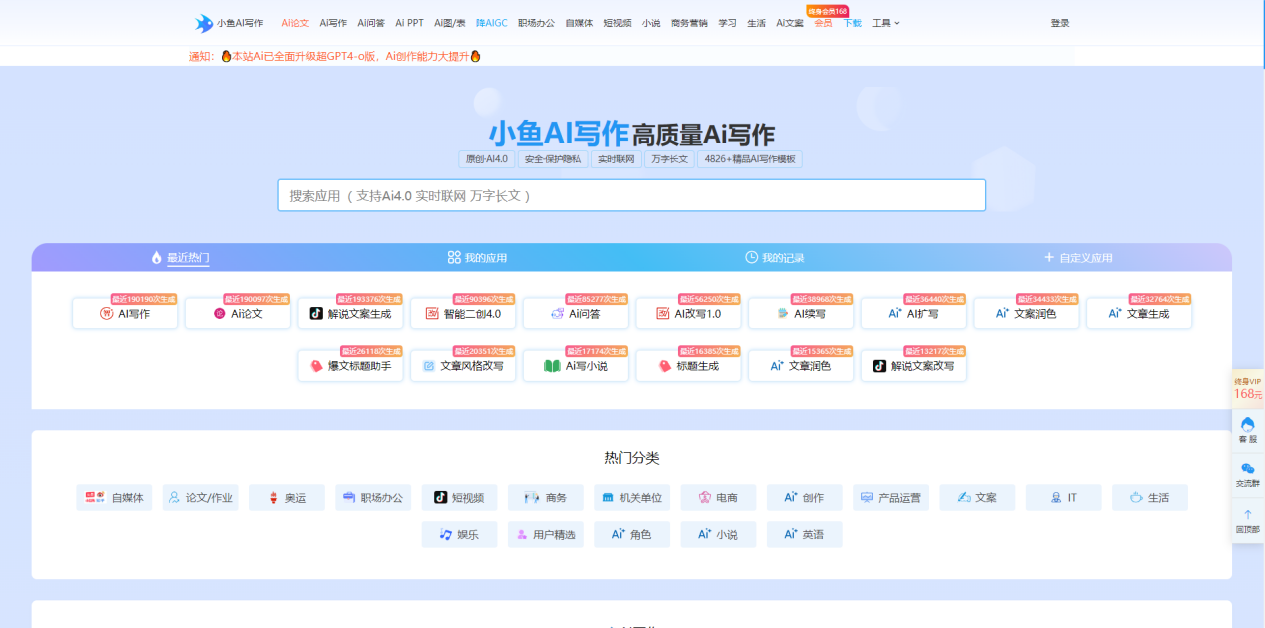Image resolution: width=1265 pixels, height=628 pixels.
Task: Select the 短视频 category chip
Action: point(460,497)
